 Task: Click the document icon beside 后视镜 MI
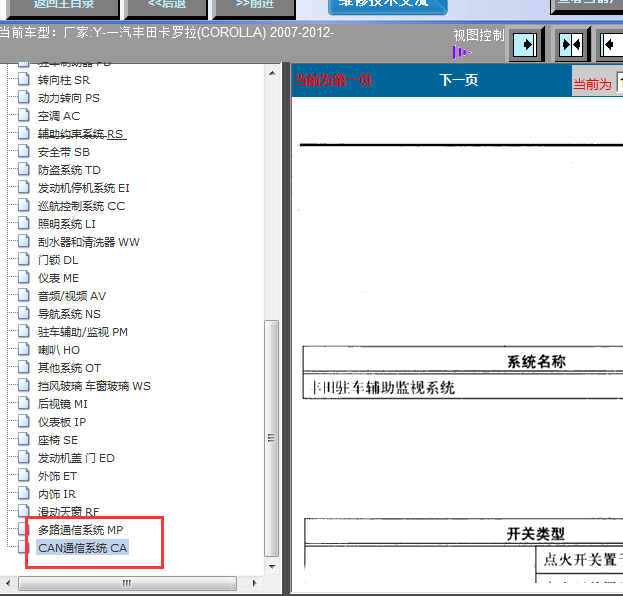[24, 403]
